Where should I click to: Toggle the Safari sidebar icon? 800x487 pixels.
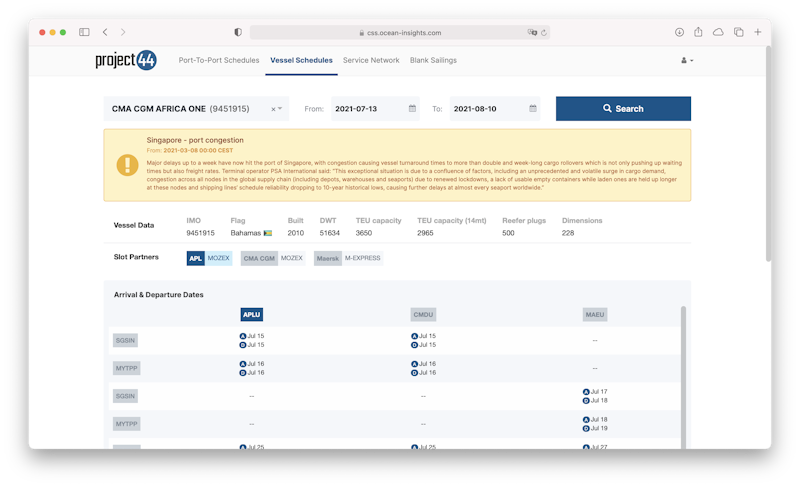(84, 32)
